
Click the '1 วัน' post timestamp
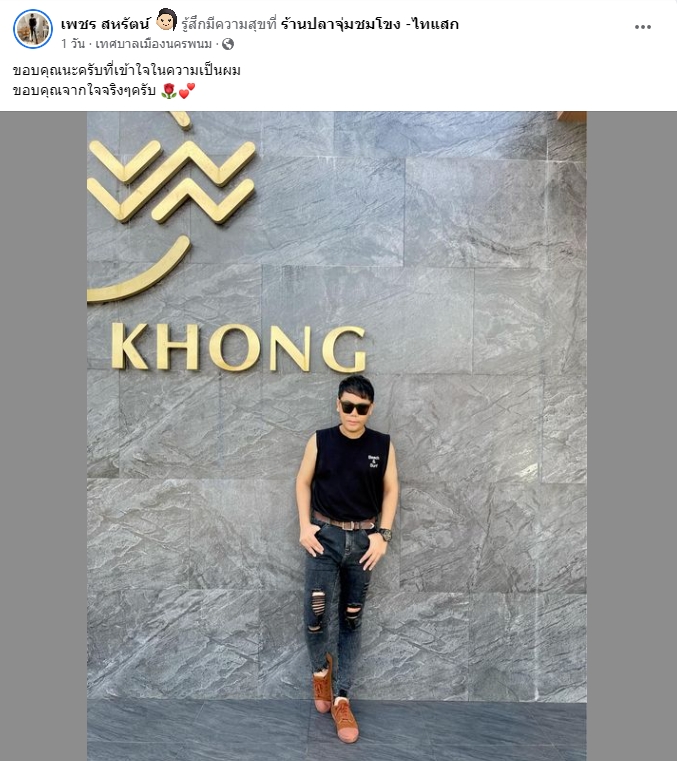(x=73, y=44)
